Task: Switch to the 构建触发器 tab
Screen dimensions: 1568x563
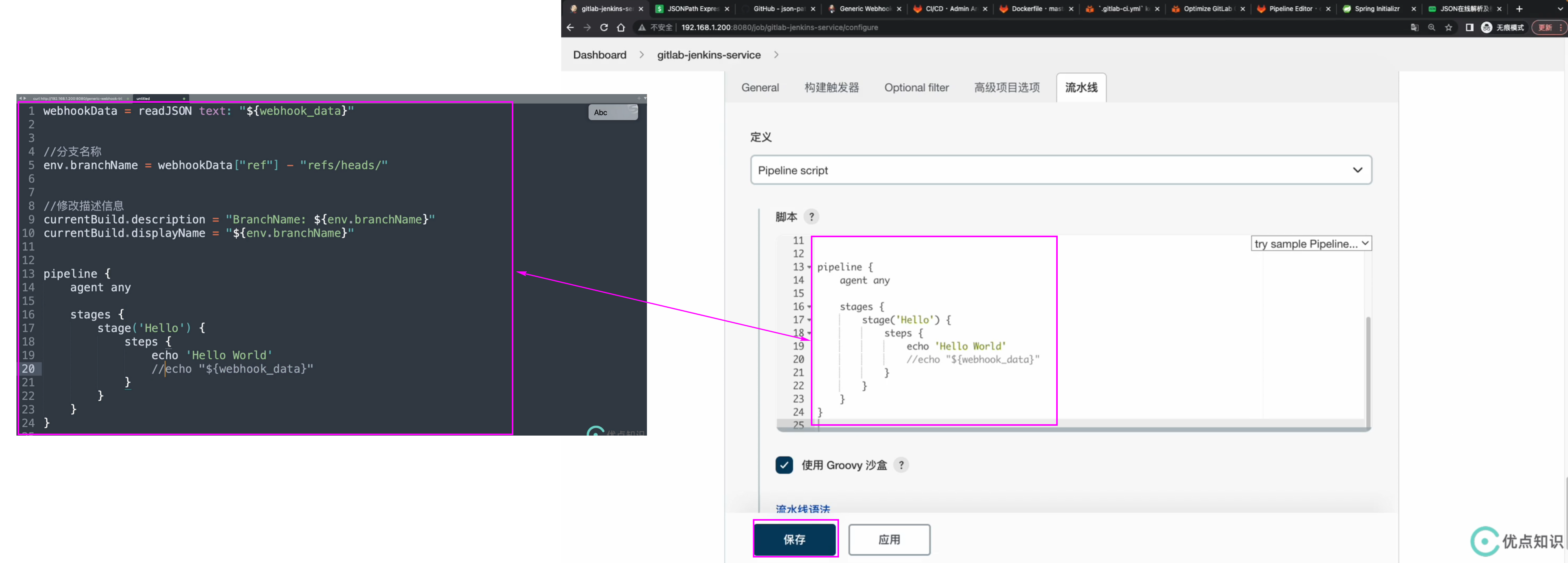Action: [832, 88]
